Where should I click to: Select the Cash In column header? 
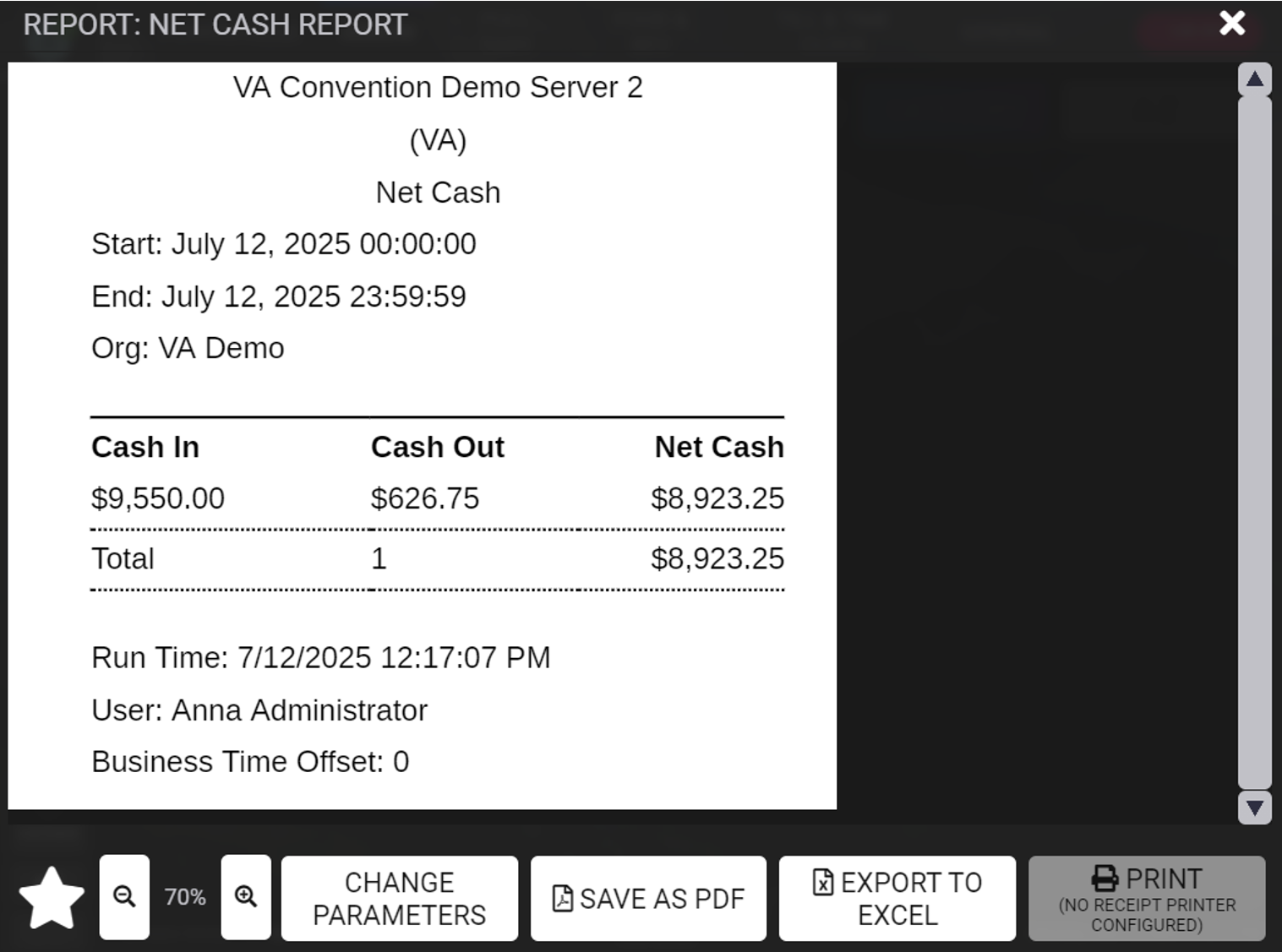(145, 447)
